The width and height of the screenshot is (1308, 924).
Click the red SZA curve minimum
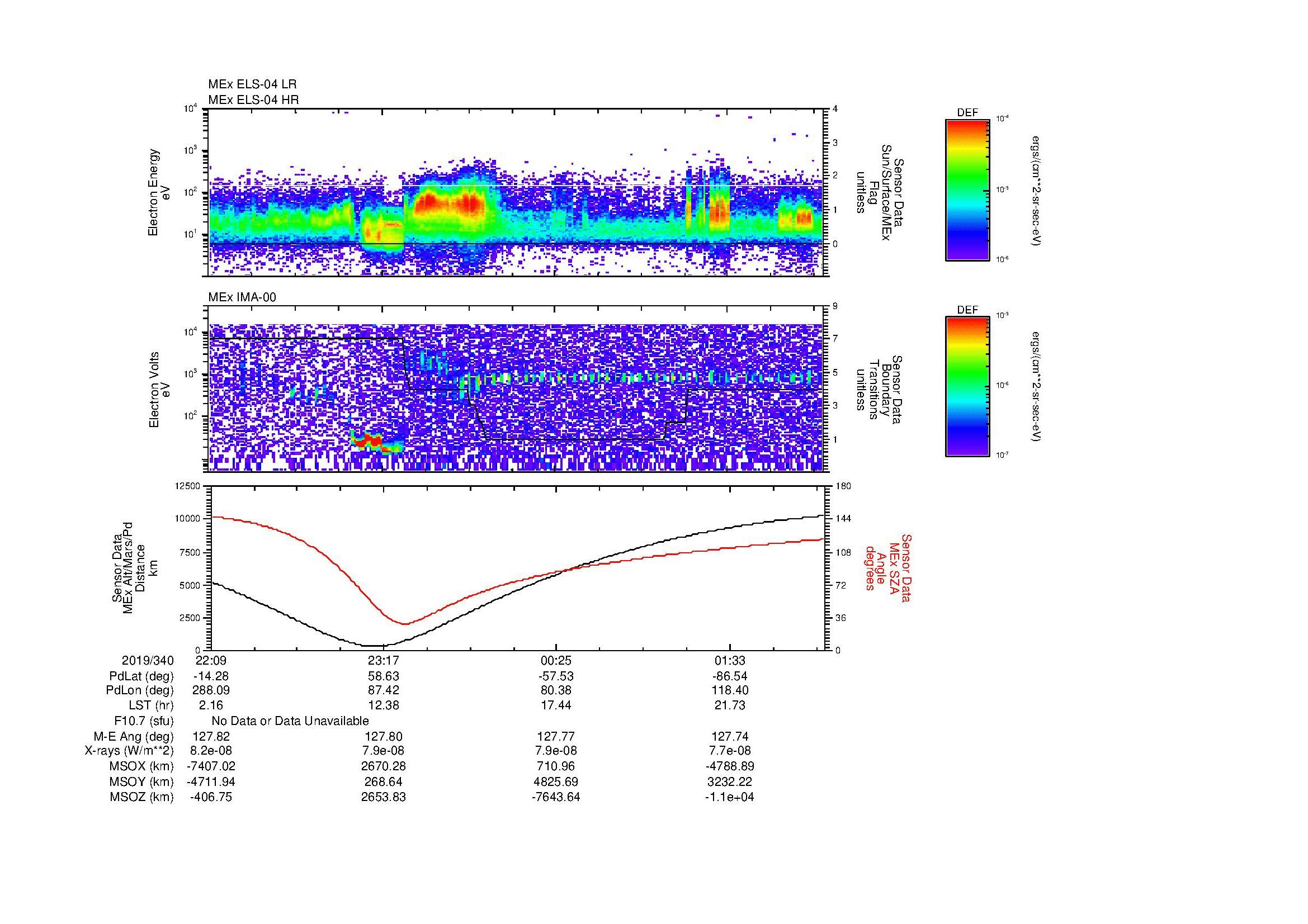[404, 624]
